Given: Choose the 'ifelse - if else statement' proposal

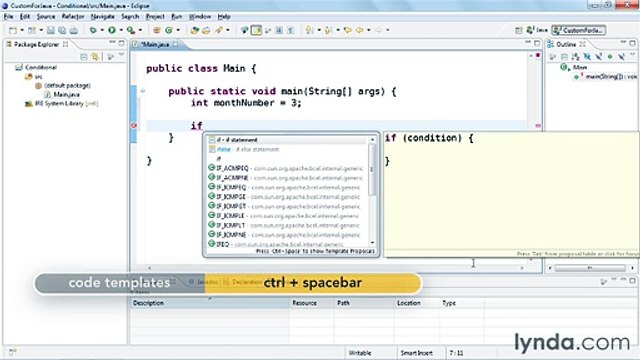Looking at the screenshot, I should point(287,149).
